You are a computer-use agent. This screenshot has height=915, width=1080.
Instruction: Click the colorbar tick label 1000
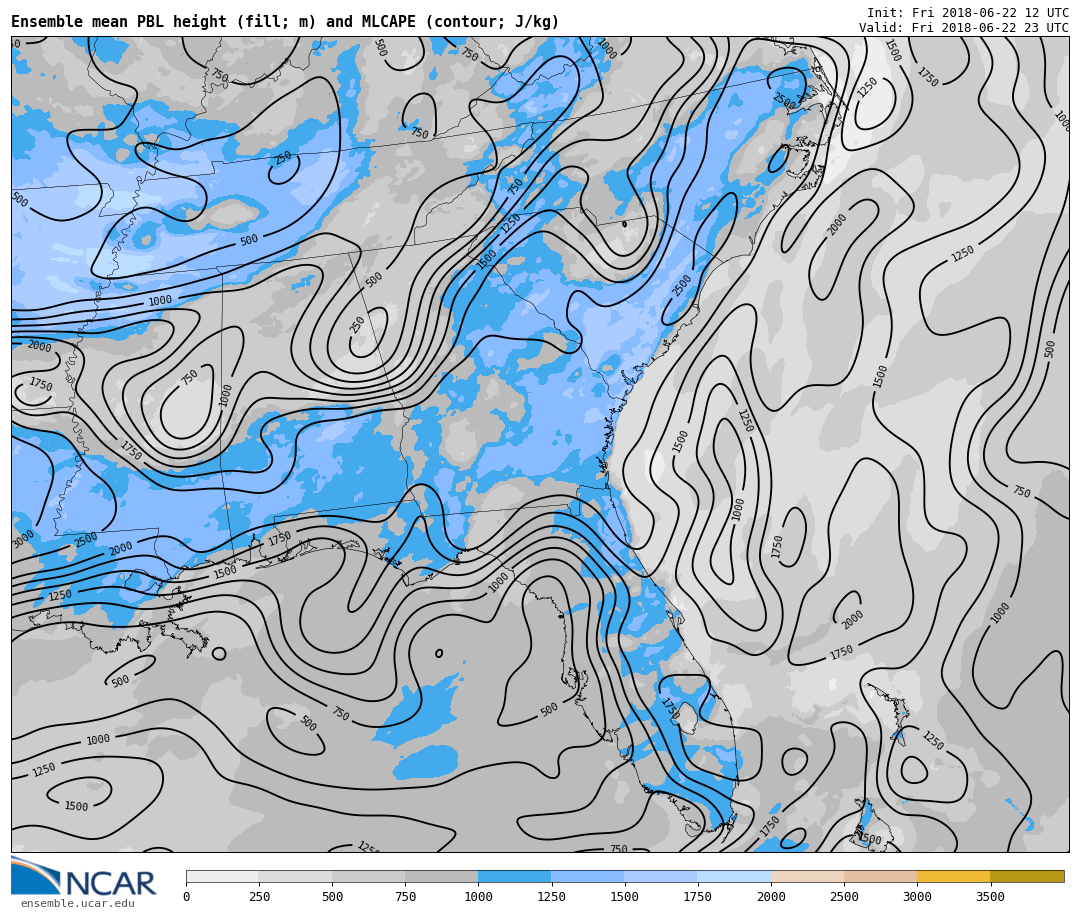(478, 896)
